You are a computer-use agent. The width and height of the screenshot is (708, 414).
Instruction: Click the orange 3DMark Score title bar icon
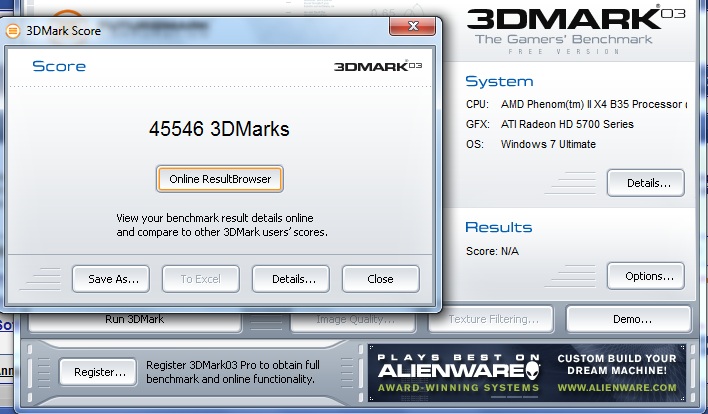pos(14,30)
